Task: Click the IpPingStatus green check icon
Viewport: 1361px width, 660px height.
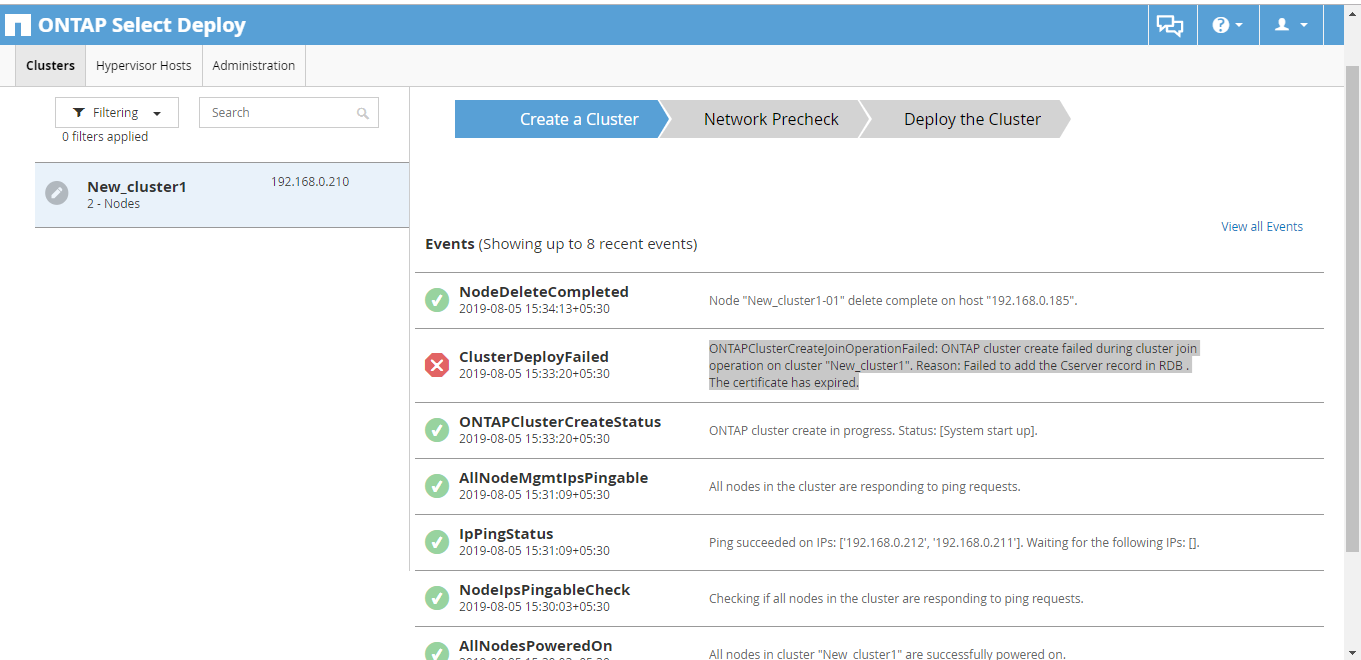Action: 437,542
